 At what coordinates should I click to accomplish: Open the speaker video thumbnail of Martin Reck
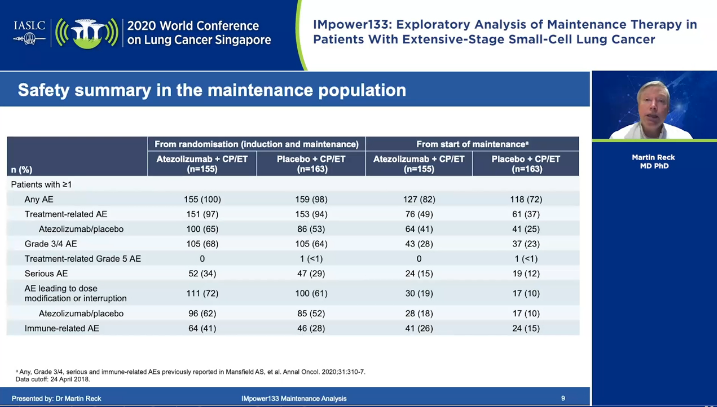pyautogui.click(x=654, y=105)
